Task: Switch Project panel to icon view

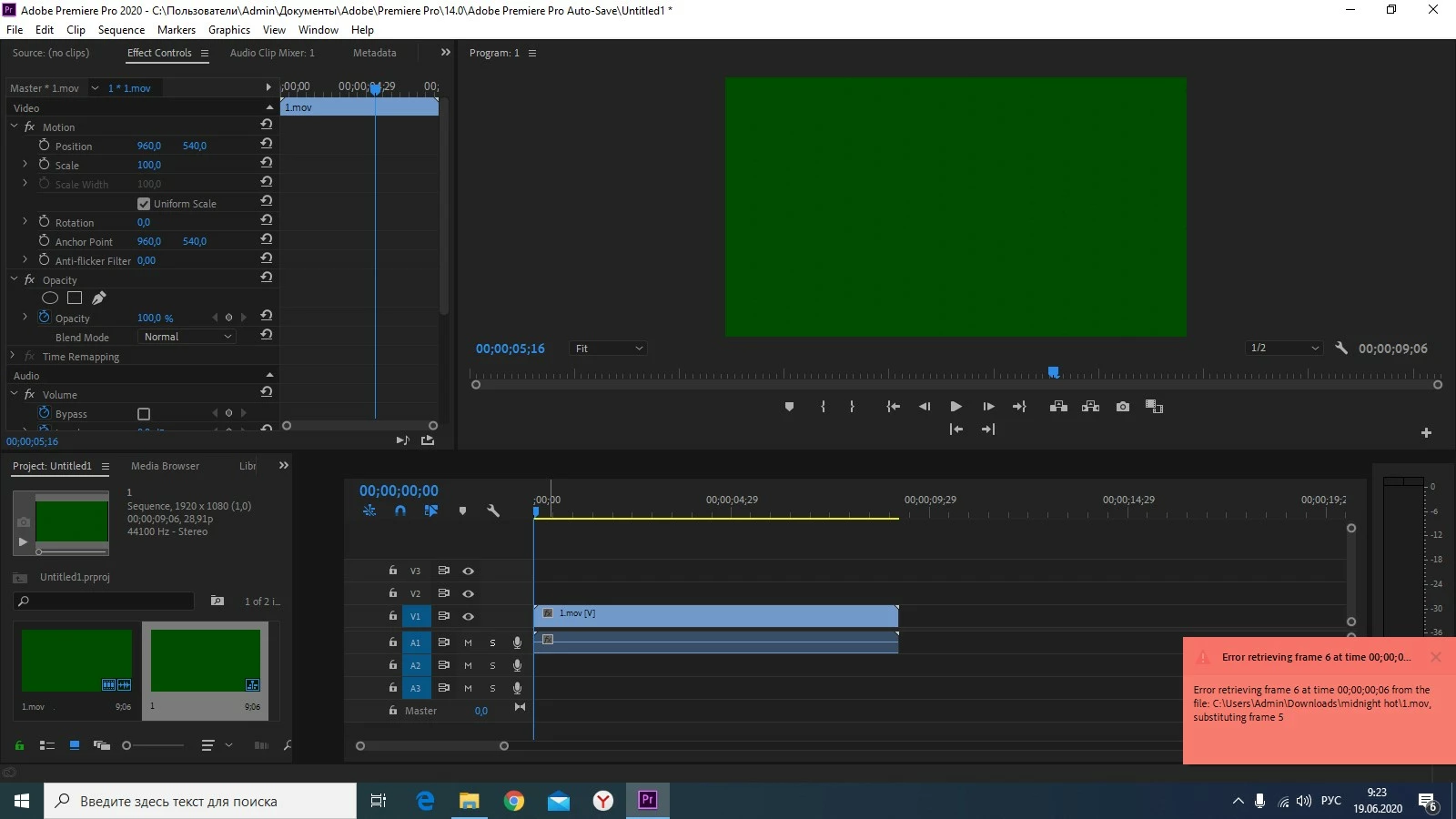Action: click(75, 745)
